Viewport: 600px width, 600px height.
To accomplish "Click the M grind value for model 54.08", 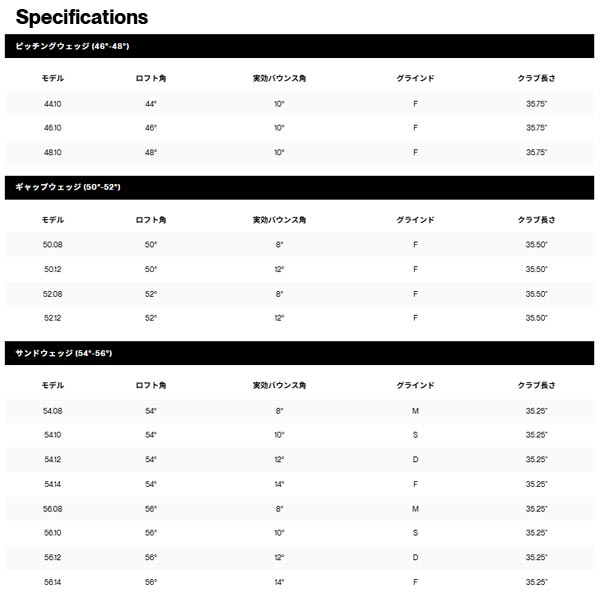I will [x=414, y=411].
